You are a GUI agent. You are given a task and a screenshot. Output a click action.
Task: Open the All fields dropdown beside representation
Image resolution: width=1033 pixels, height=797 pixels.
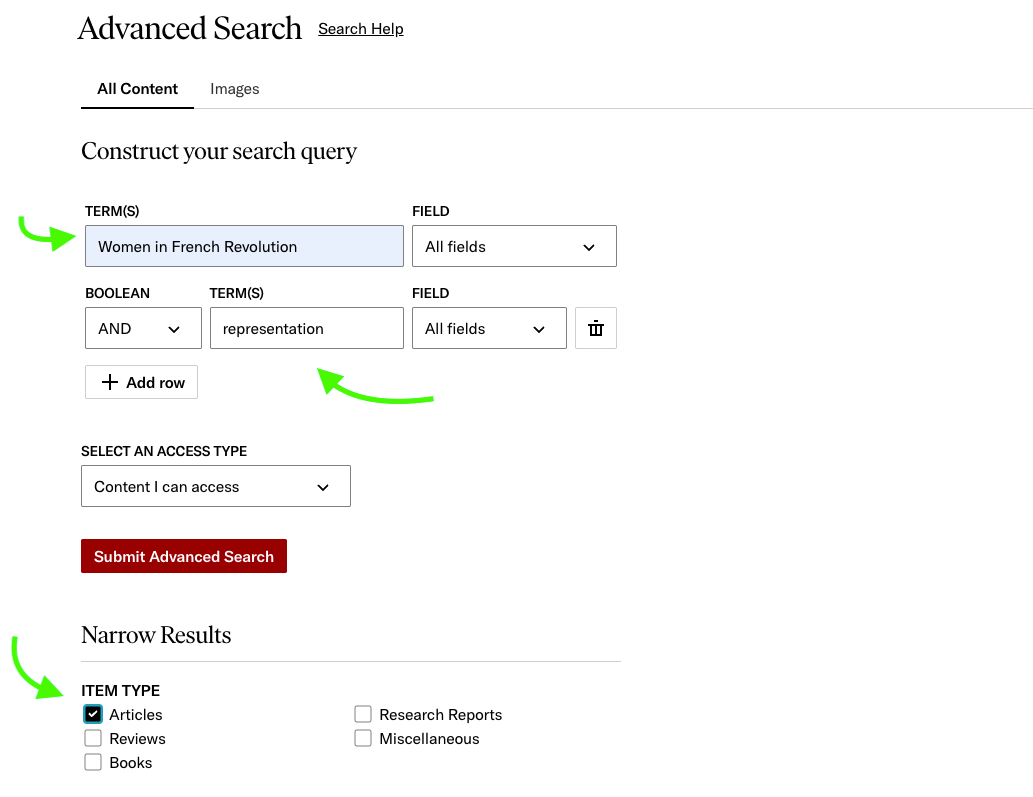[489, 328]
